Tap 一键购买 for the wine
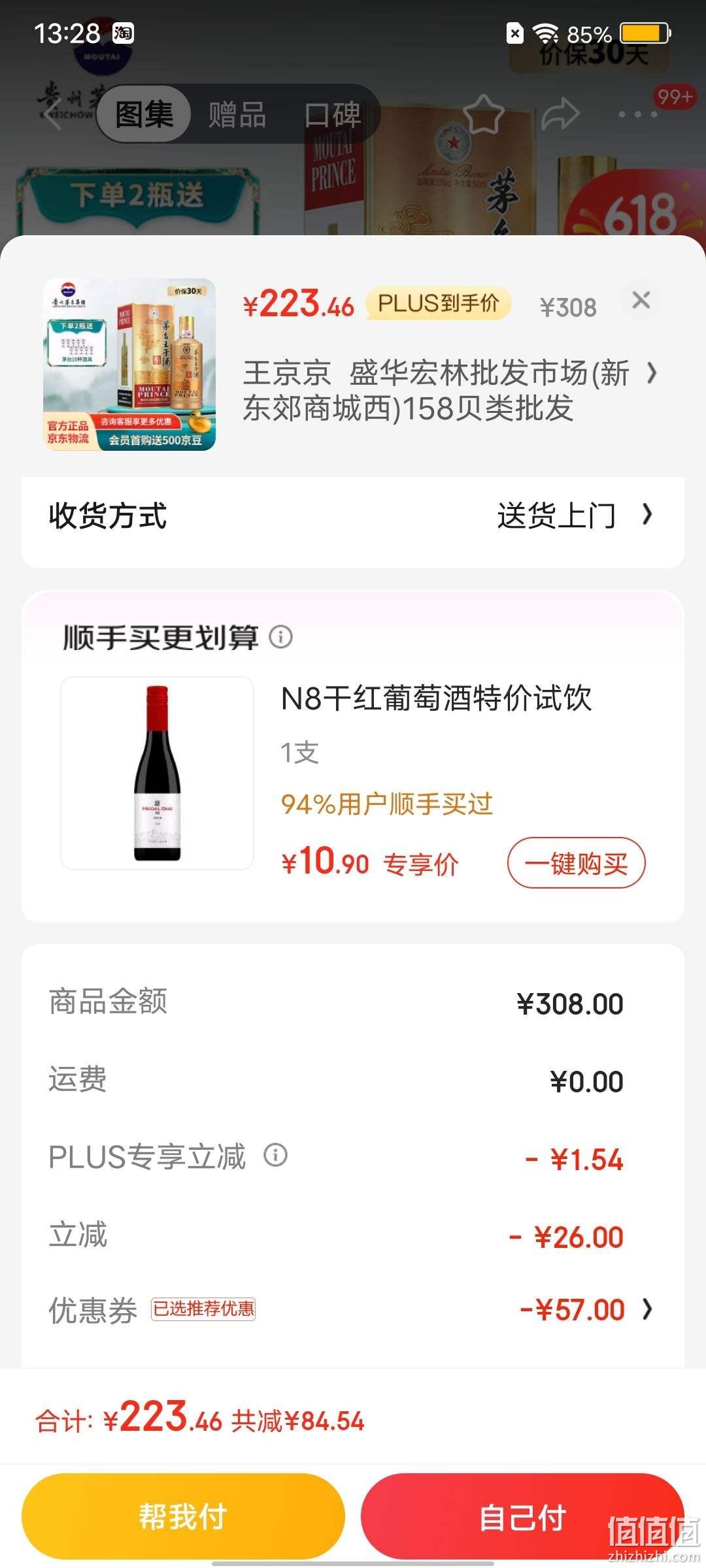706x1568 pixels. 576,863
